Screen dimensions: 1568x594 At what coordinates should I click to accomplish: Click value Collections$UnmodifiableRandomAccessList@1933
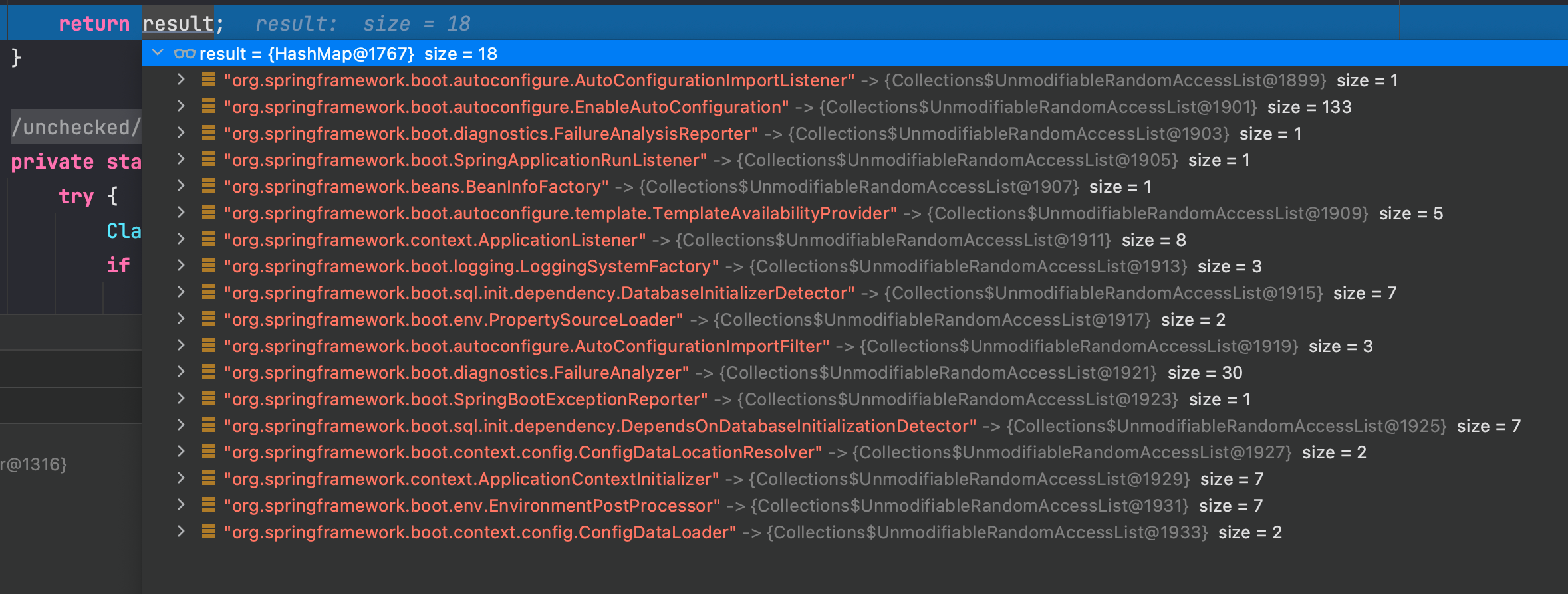[x=987, y=532]
